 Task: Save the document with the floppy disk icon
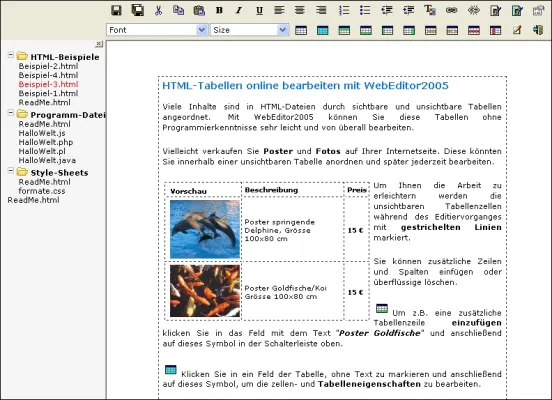tap(116, 10)
